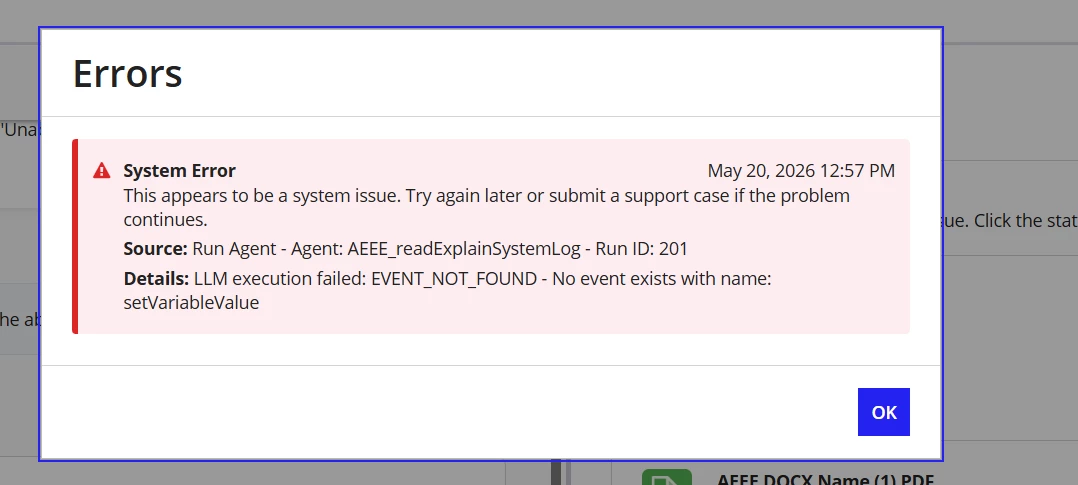Click the agent name AEEE_readExplainSystemLog
1078x485 pixels.
pos(464,248)
